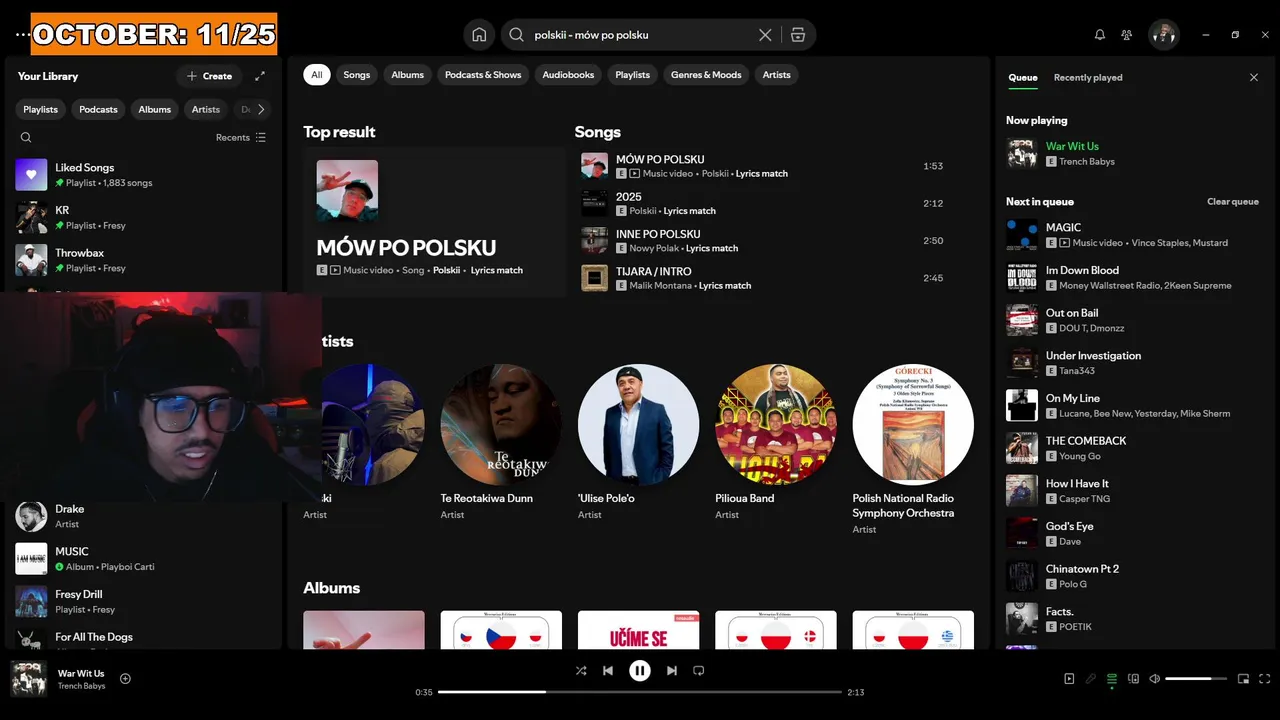This screenshot has height=720, width=1280.
Task: Open Connect to a device icon
Action: point(1133,679)
